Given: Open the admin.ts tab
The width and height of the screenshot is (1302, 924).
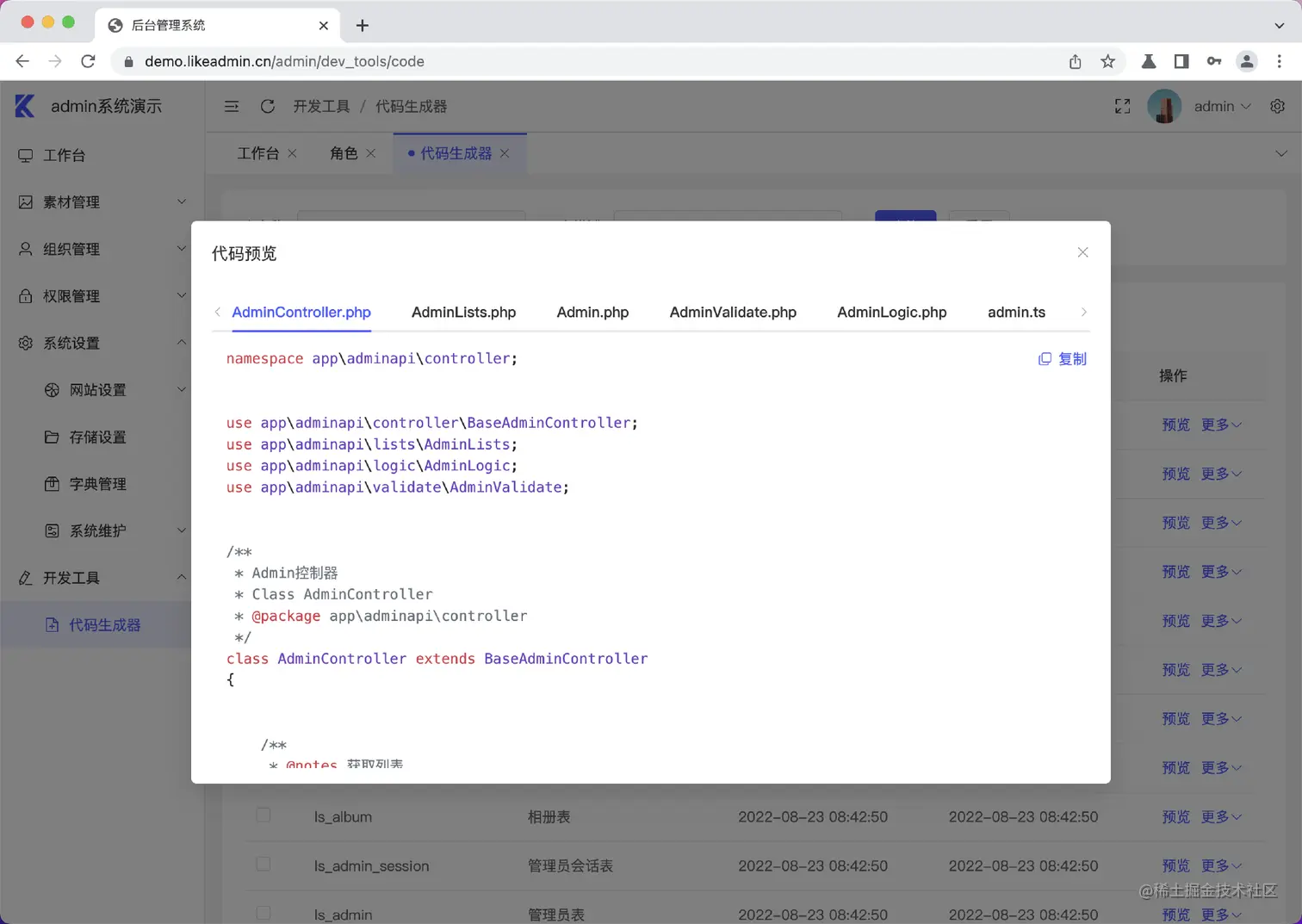Looking at the screenshot, I should pyautogui.click(x=1016, y=312).
